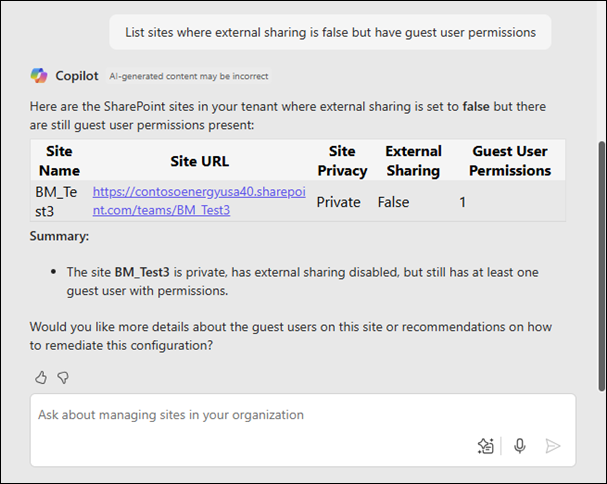Screen dimensions: 607x484
Task: Click the follow-up question about remediation
Action: [x=291, y=336]
